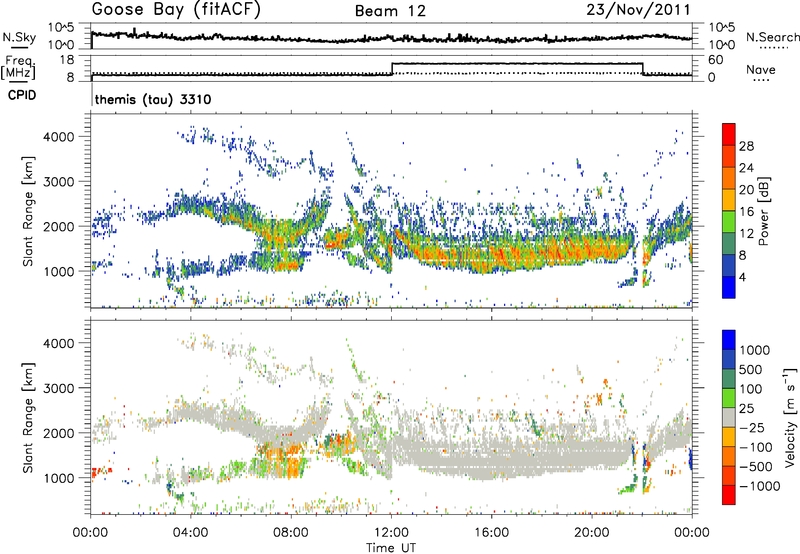
Task: Click the N.Search legend label
Action: (772, 37)
